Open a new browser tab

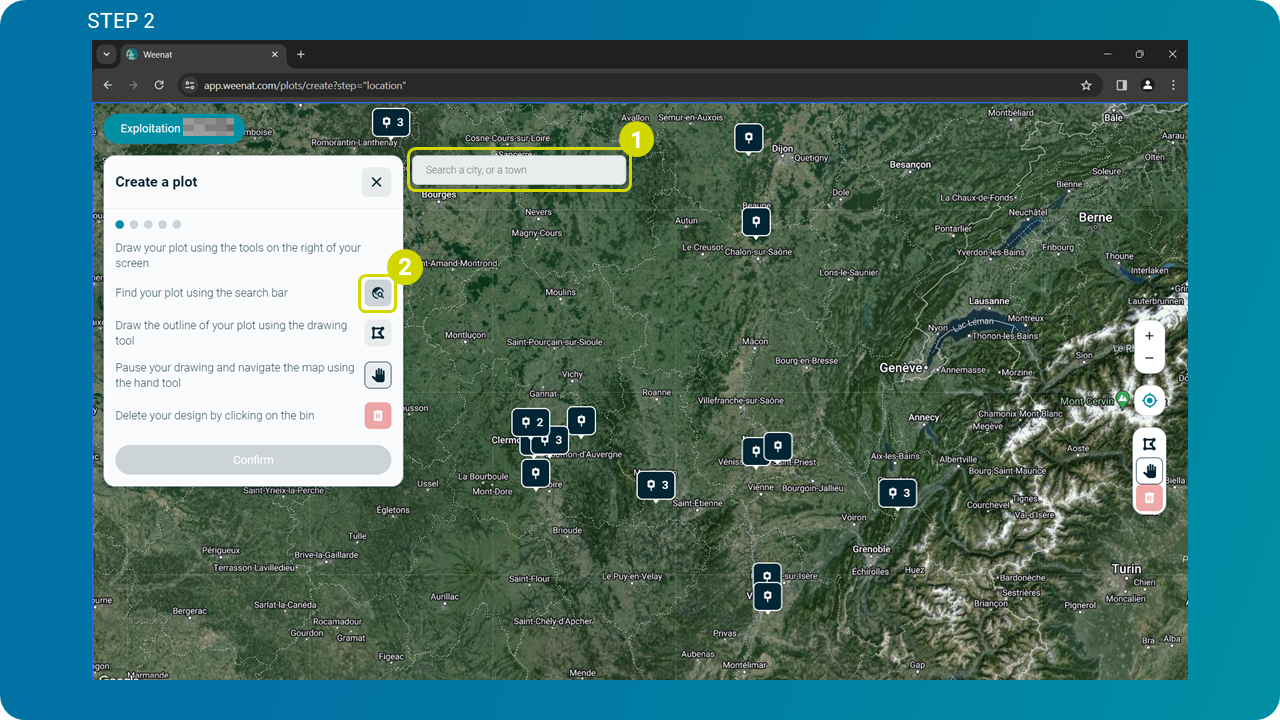(301, 54)
